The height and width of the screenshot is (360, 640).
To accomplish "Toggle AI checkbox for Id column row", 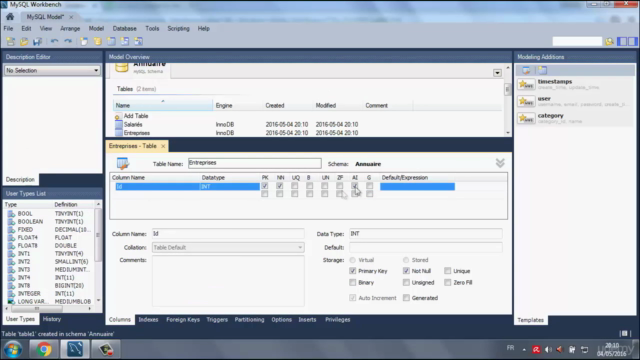I will 355,186.
